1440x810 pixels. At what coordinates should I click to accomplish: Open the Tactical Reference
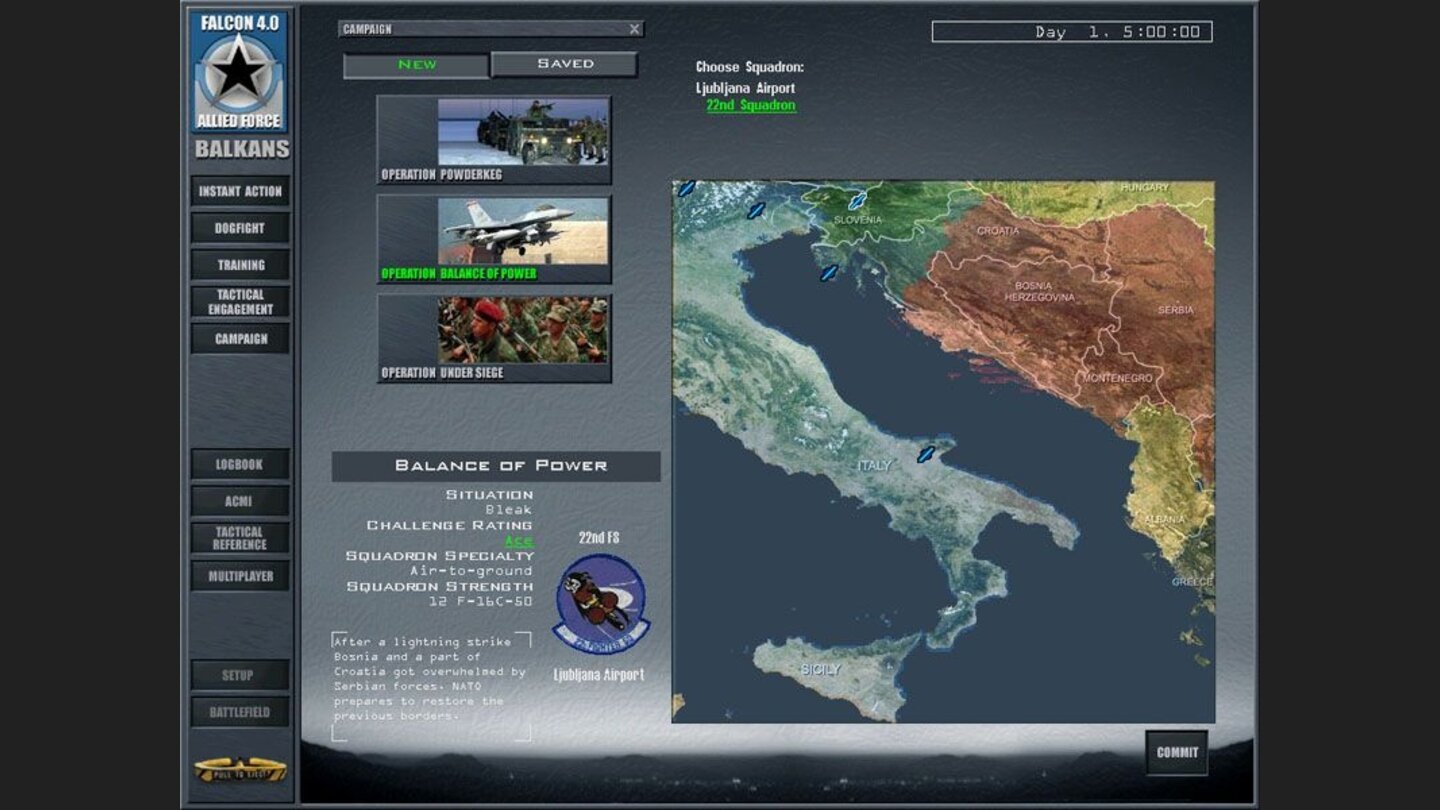(x=240, y=538)
